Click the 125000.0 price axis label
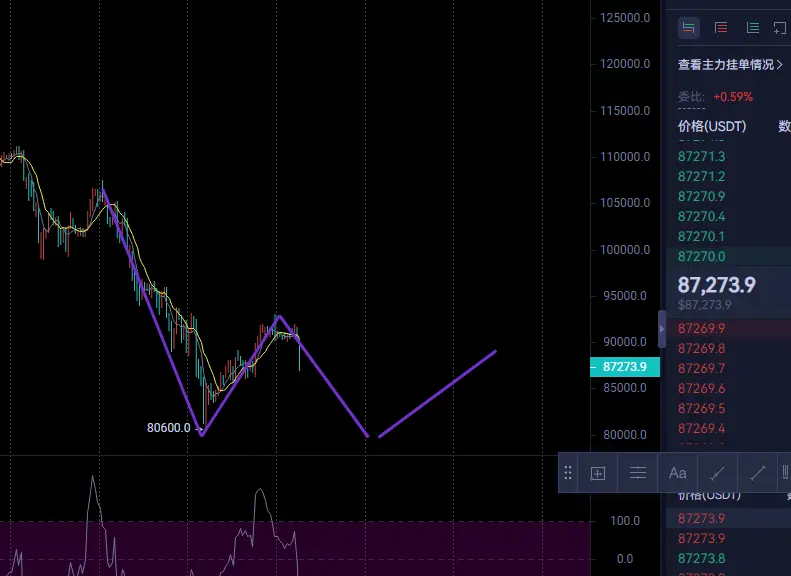The width and height of the screenshot is (791, 576). [625, 18]
